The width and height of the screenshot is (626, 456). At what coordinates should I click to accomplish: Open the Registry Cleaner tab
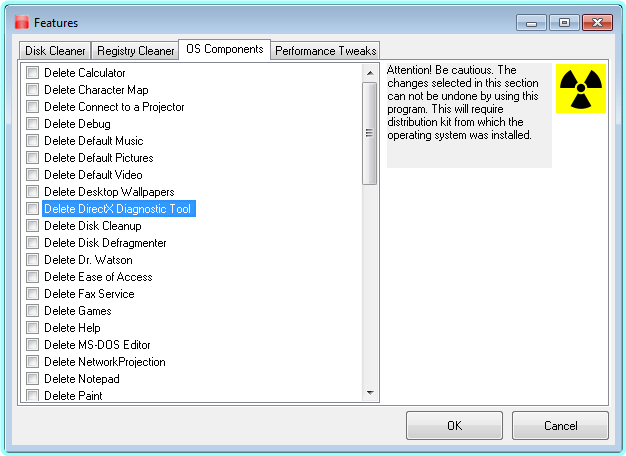coord(135,51)
